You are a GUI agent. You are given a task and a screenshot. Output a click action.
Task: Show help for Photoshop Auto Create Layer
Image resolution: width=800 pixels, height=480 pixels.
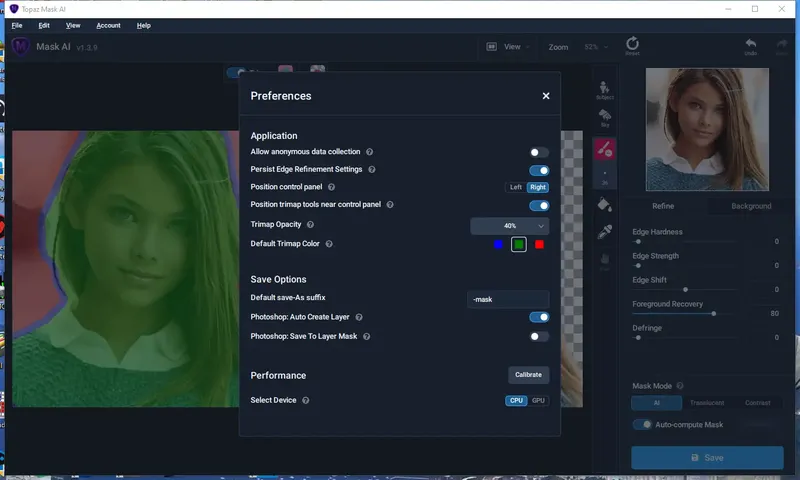click(x=359, y=317)
